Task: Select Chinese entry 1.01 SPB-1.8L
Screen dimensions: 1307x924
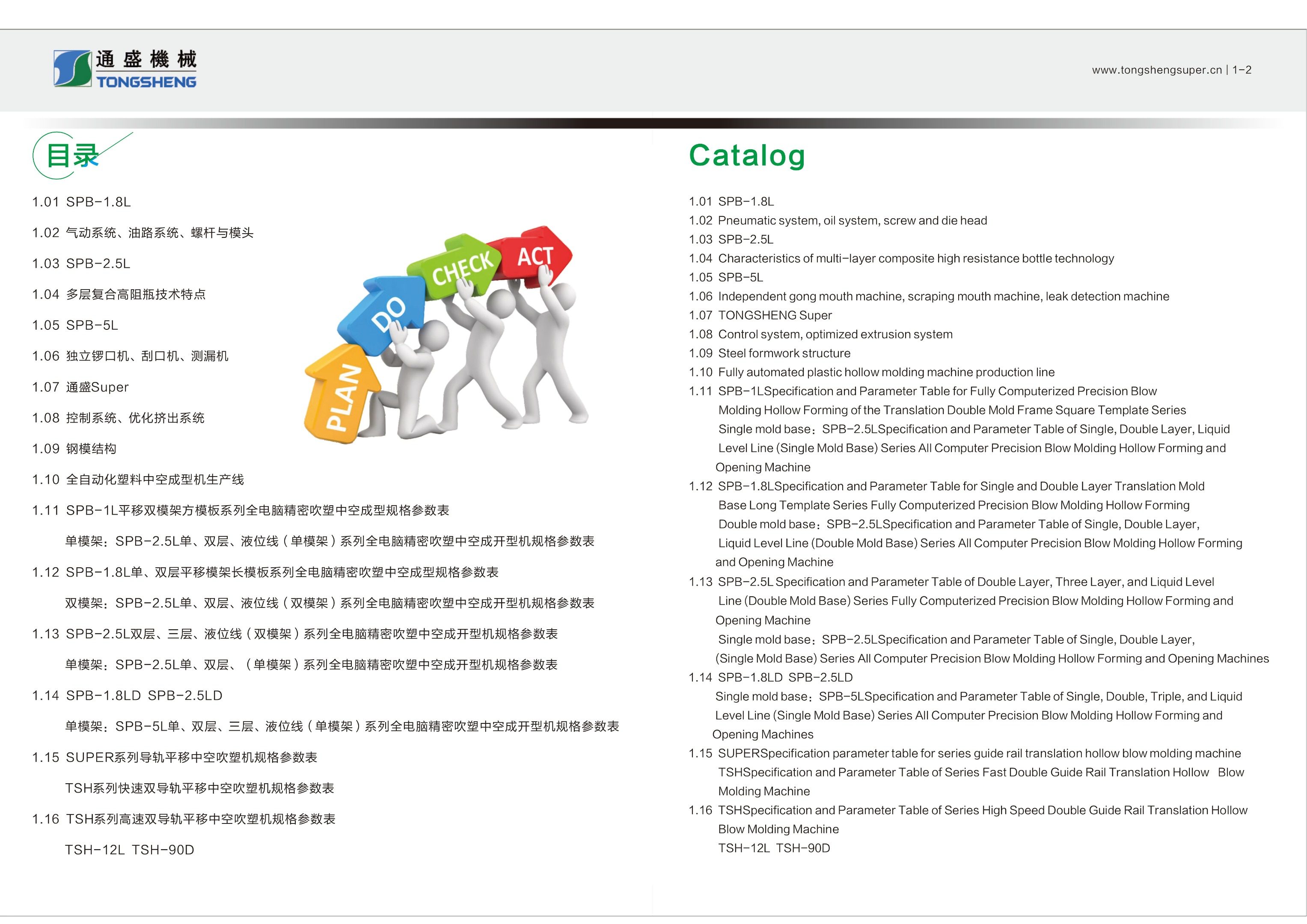Action: coord(81,202)
